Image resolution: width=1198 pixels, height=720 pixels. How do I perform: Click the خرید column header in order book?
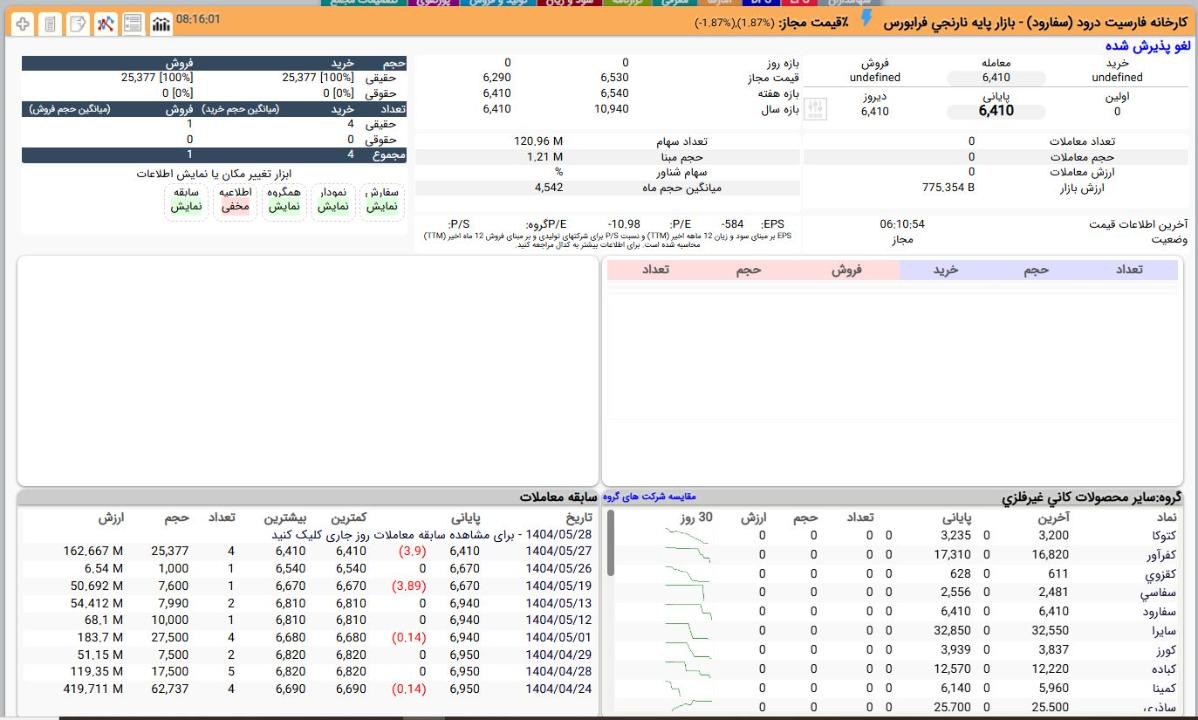coord(945,270)
